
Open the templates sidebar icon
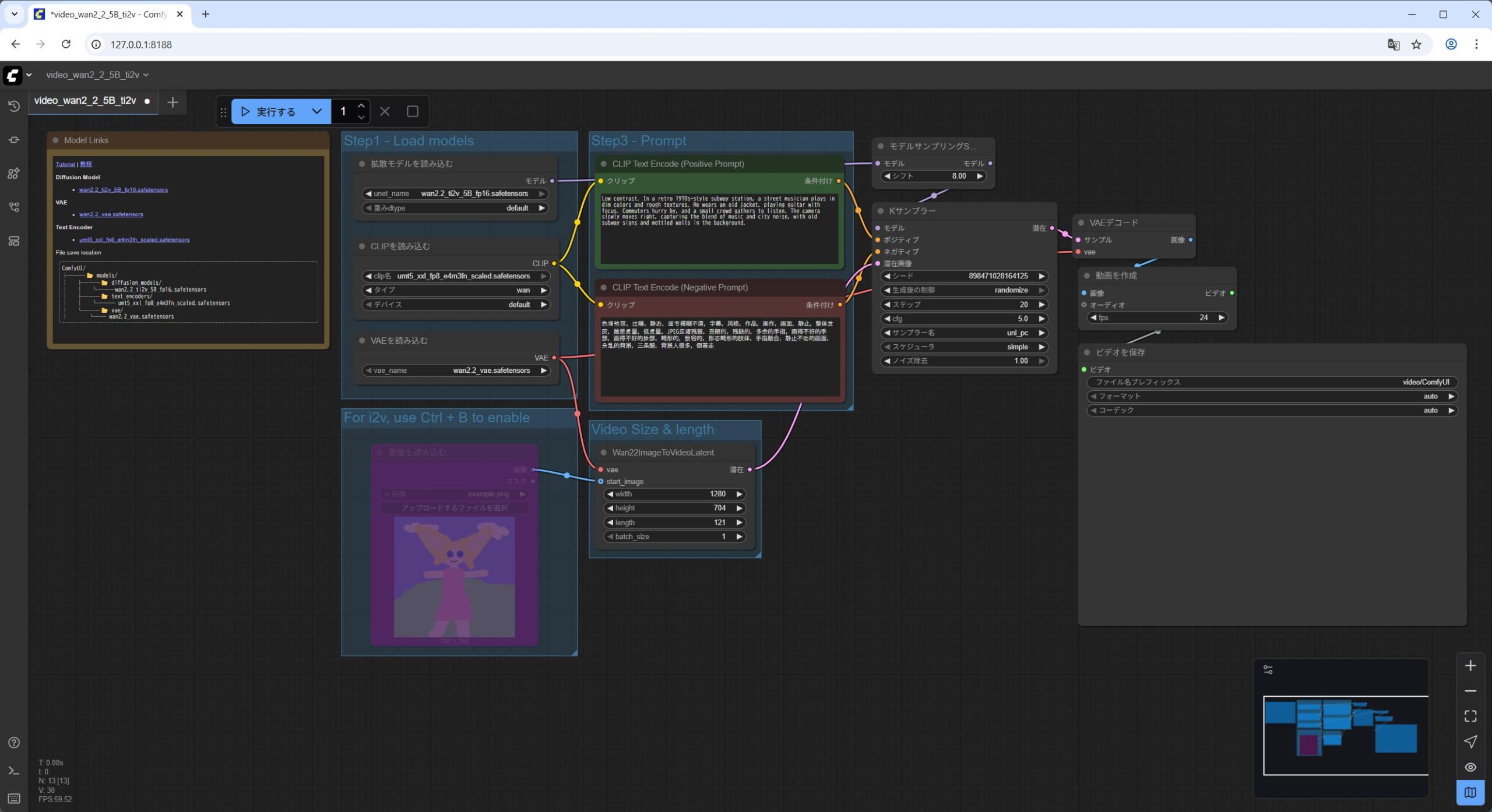[x=14, y=241]
